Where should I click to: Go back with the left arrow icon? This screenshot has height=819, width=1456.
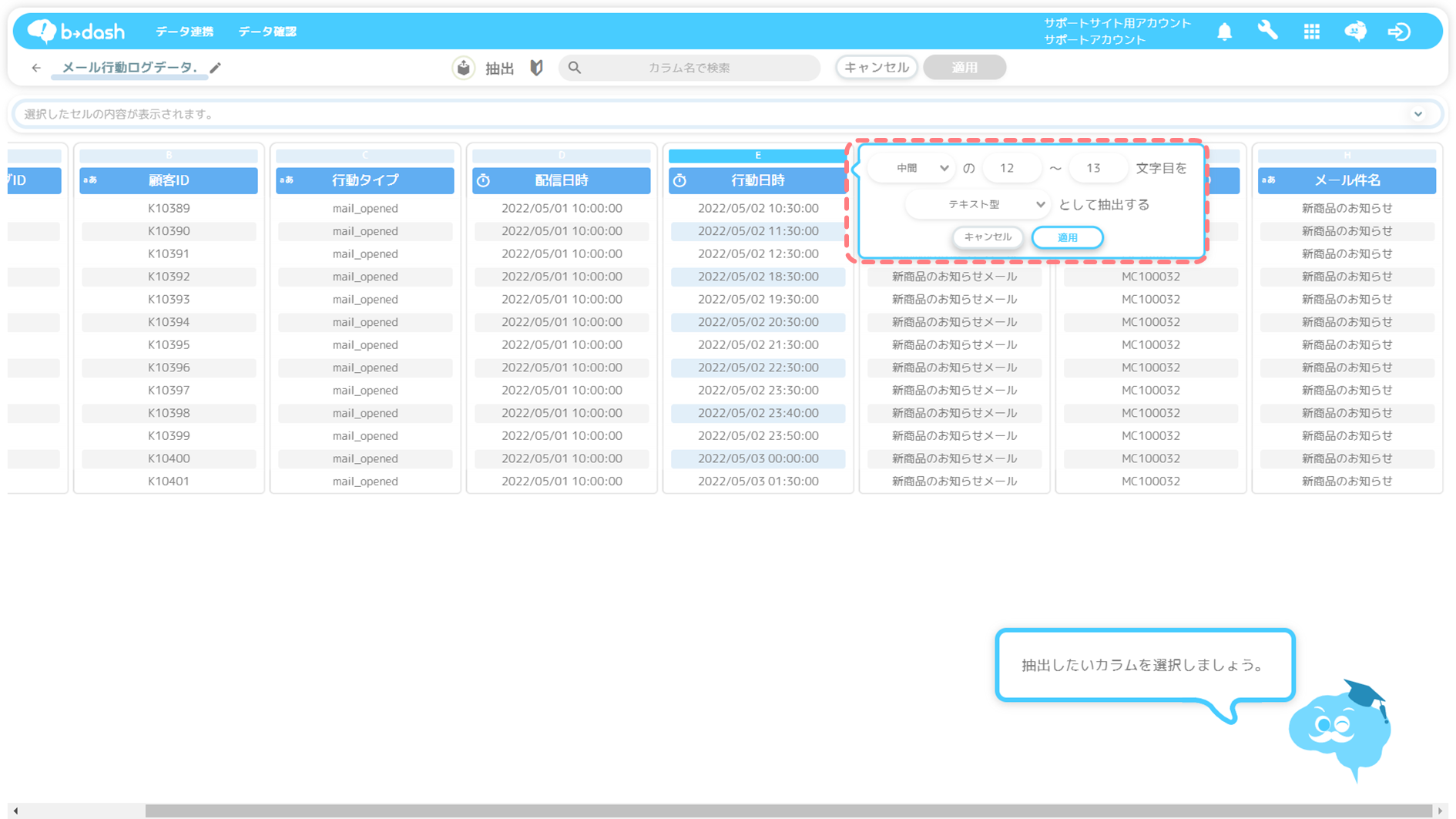click(x=36, y=68)
